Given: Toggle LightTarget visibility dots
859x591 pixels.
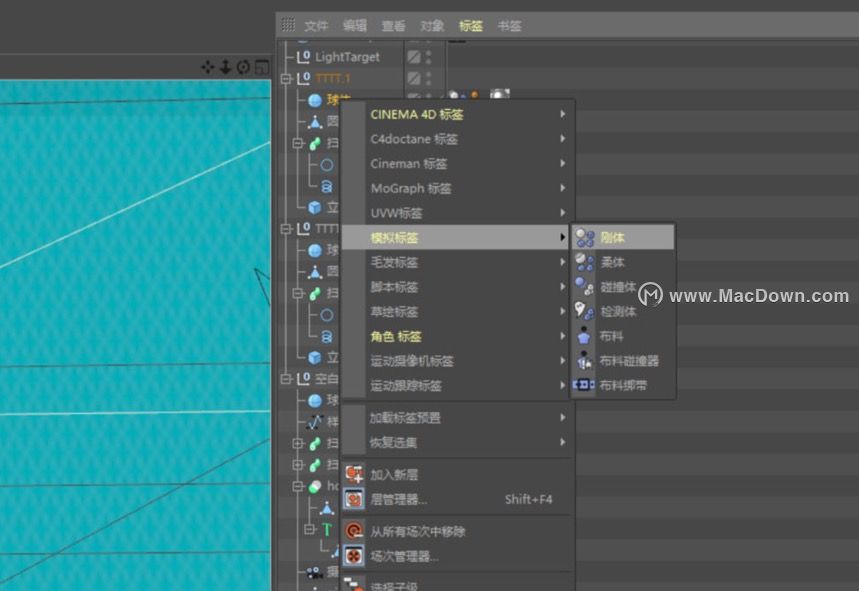Looking at the screenshot, I should pyautogui.click(x=428, y=56).
